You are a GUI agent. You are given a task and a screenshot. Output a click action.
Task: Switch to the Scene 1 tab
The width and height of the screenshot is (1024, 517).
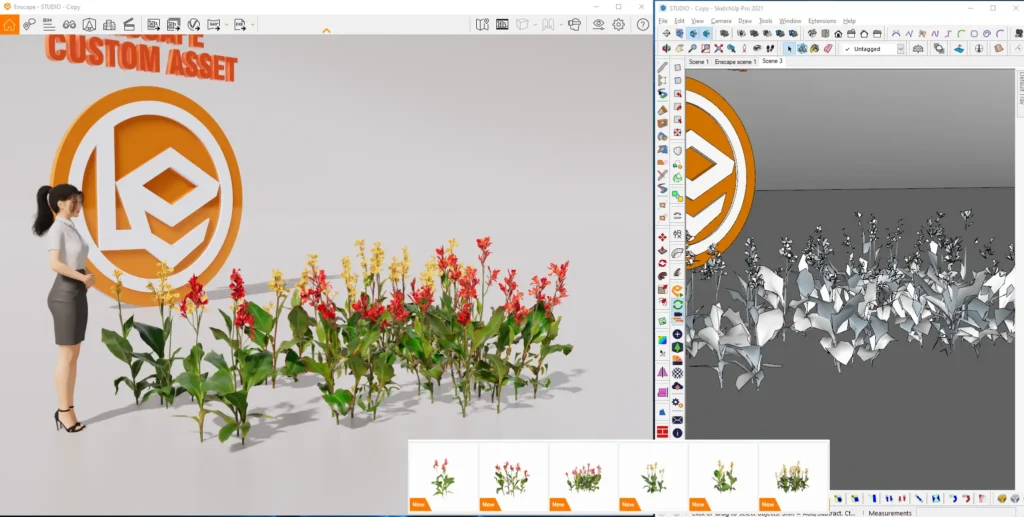pyautogui.click(x=698, y=61)
